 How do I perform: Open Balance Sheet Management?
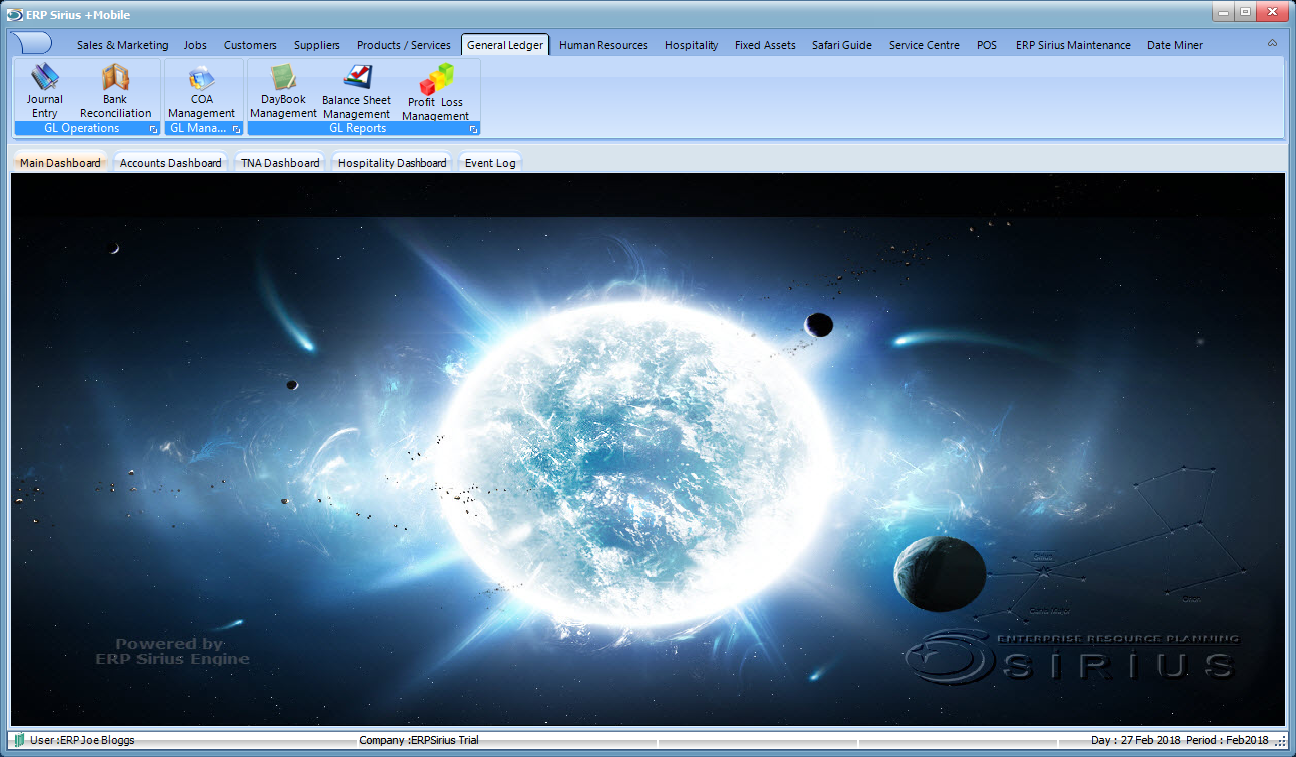pyautogui.click(x=356, y=91)
